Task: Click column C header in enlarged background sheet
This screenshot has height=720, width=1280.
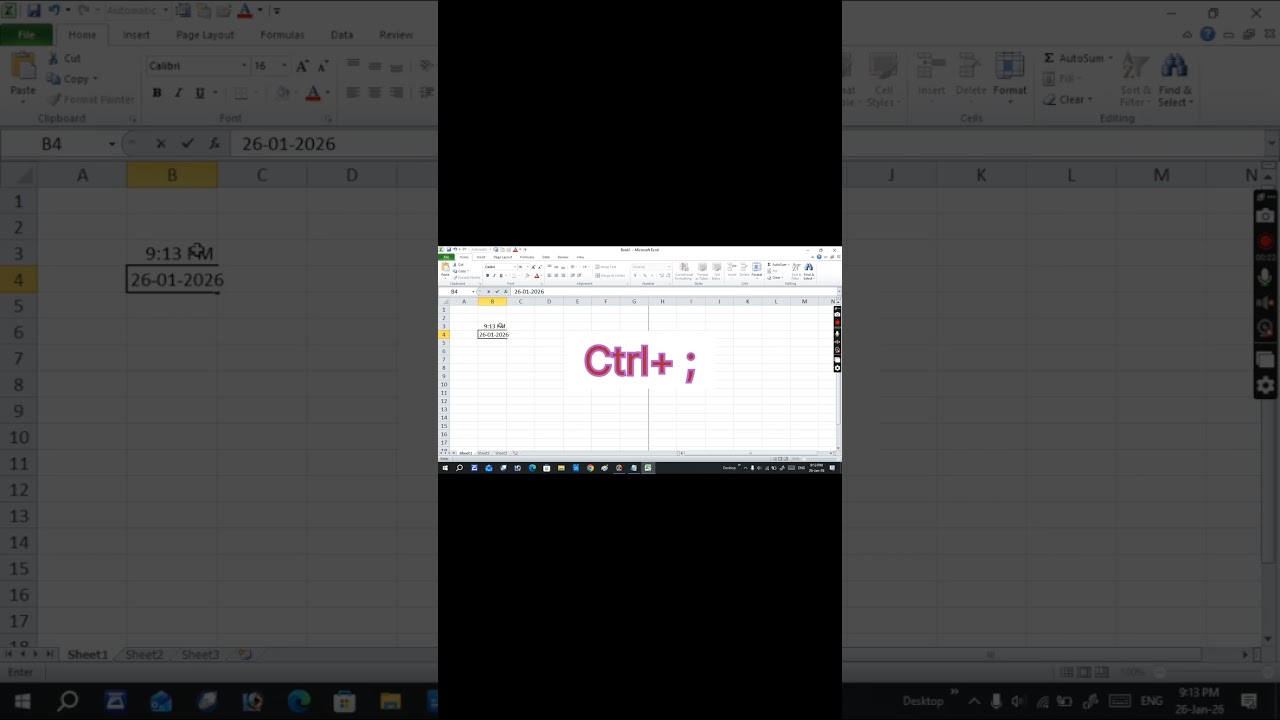Action: pyautogui.click(x=262, y=175)
